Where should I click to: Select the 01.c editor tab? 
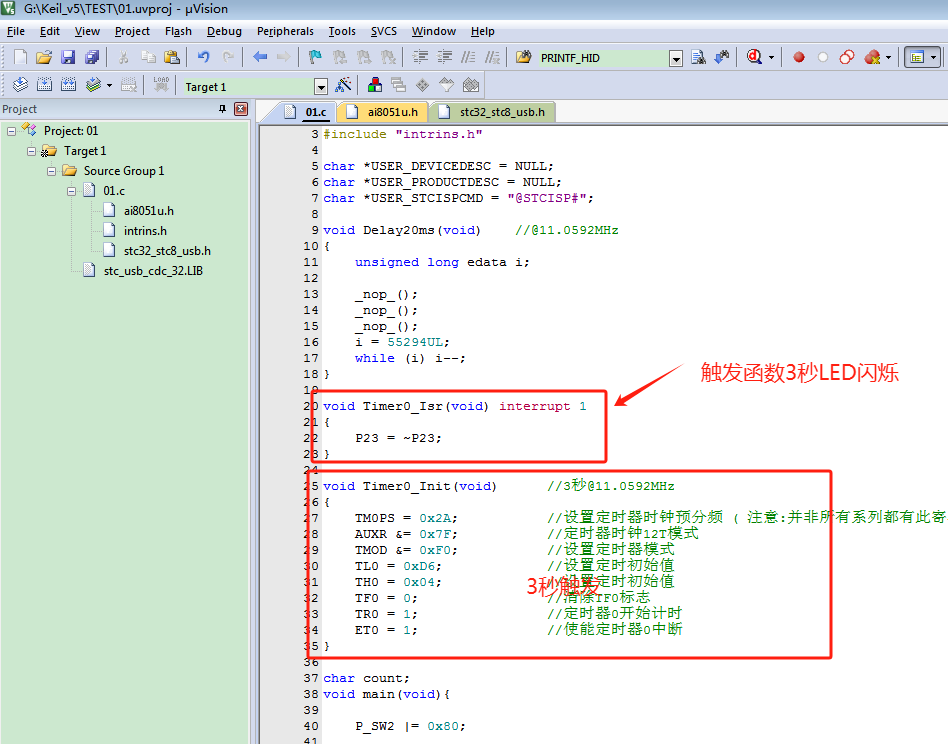pos(307,112)
